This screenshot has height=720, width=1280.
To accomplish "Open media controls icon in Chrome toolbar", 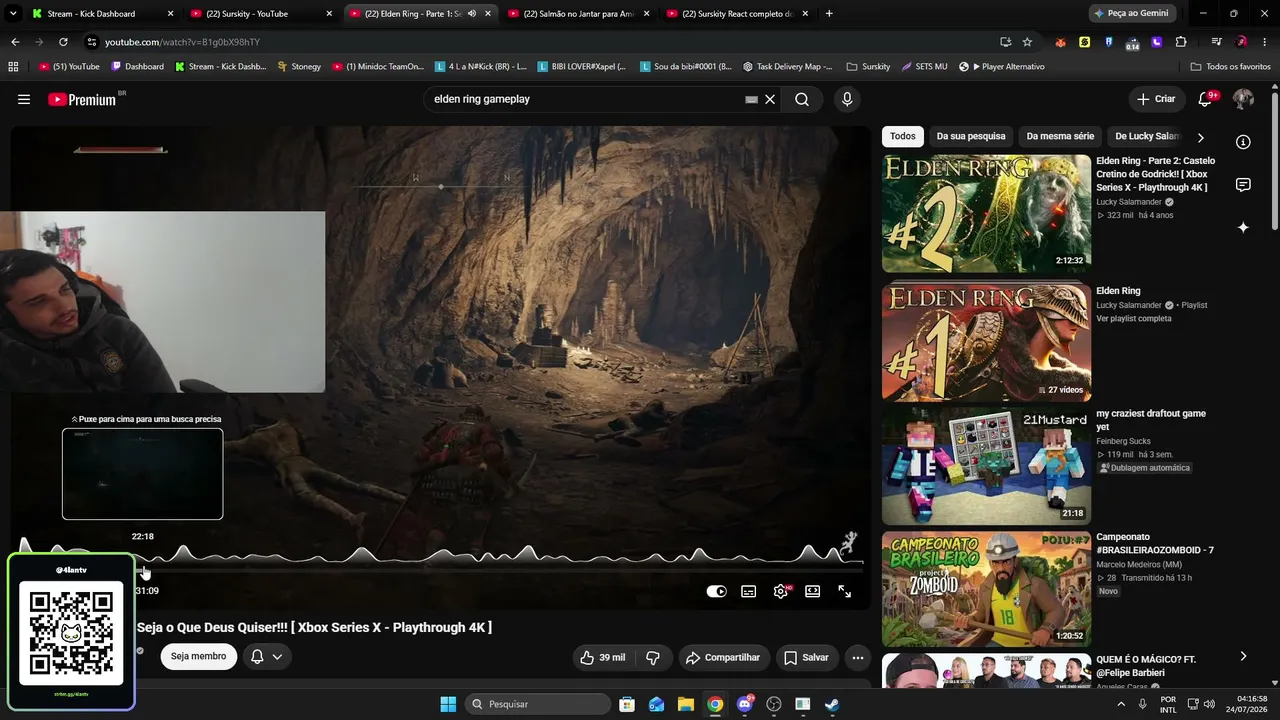I will (x=1216, y=42).
